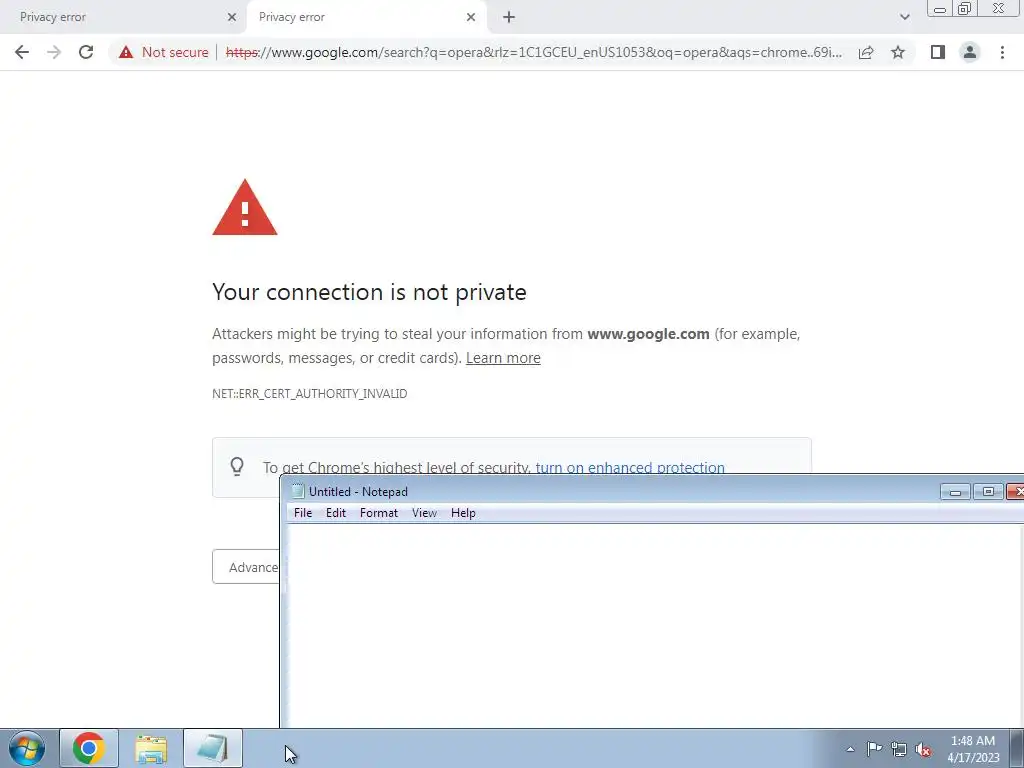
Task: Click the muted volume tray icon
Action: coord(923,749)
